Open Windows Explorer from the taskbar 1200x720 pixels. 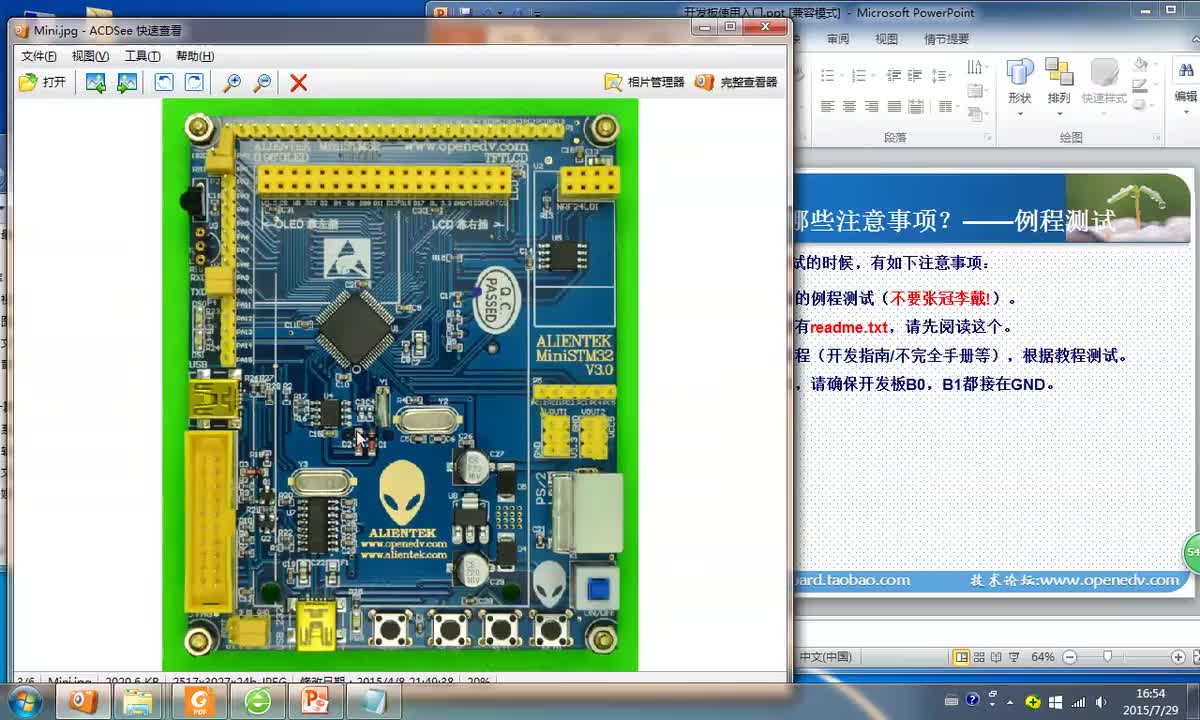pyautogui.click(x=138, y=701)
